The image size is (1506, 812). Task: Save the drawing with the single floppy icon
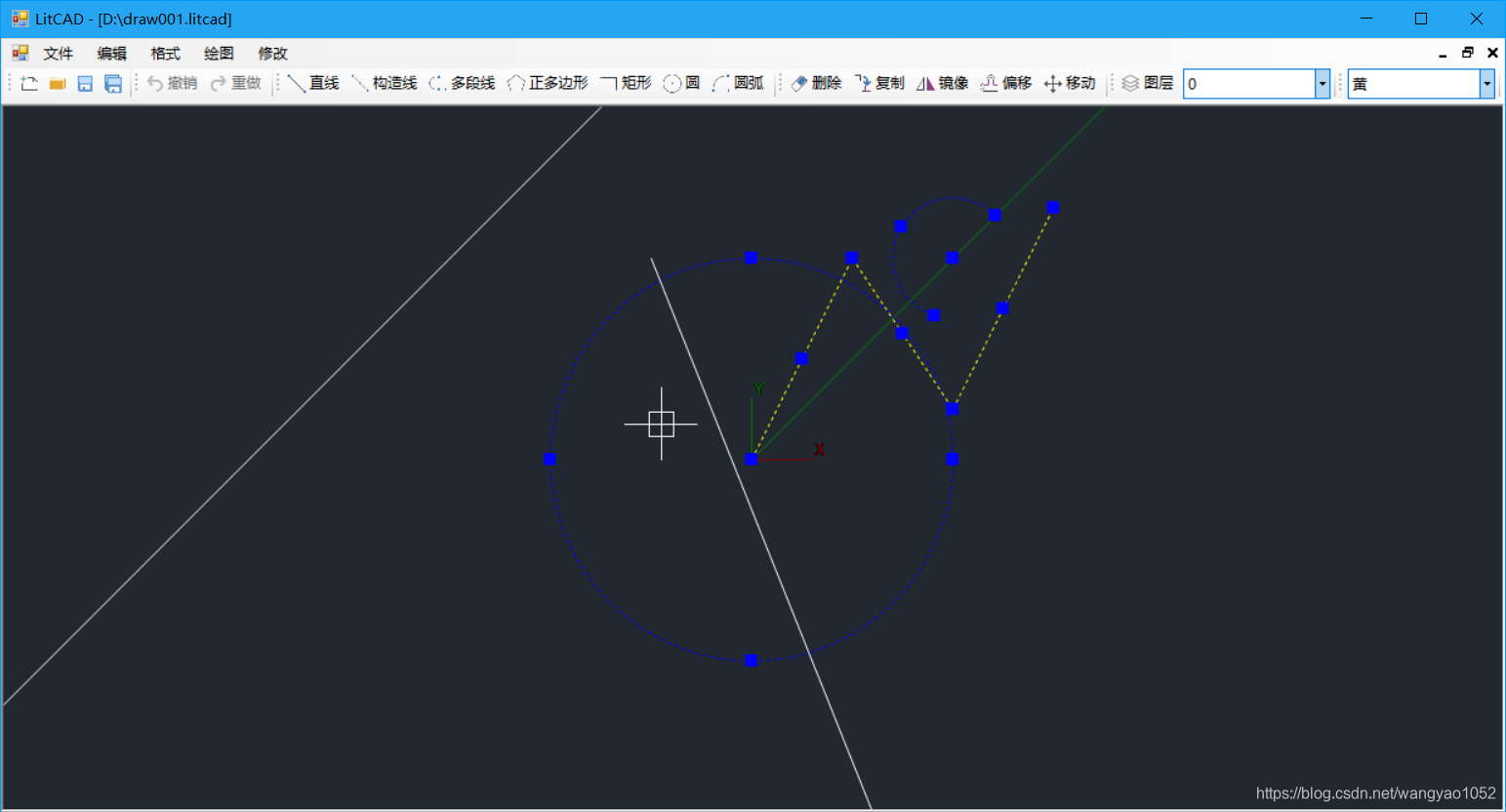85,84
